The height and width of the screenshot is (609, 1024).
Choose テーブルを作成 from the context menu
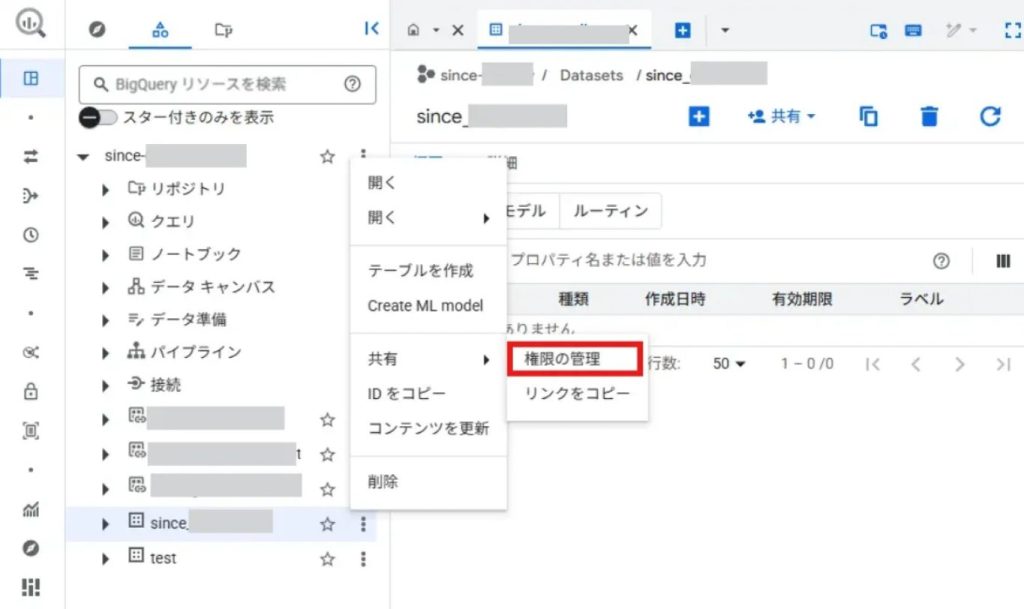click(x=420, y=271)
